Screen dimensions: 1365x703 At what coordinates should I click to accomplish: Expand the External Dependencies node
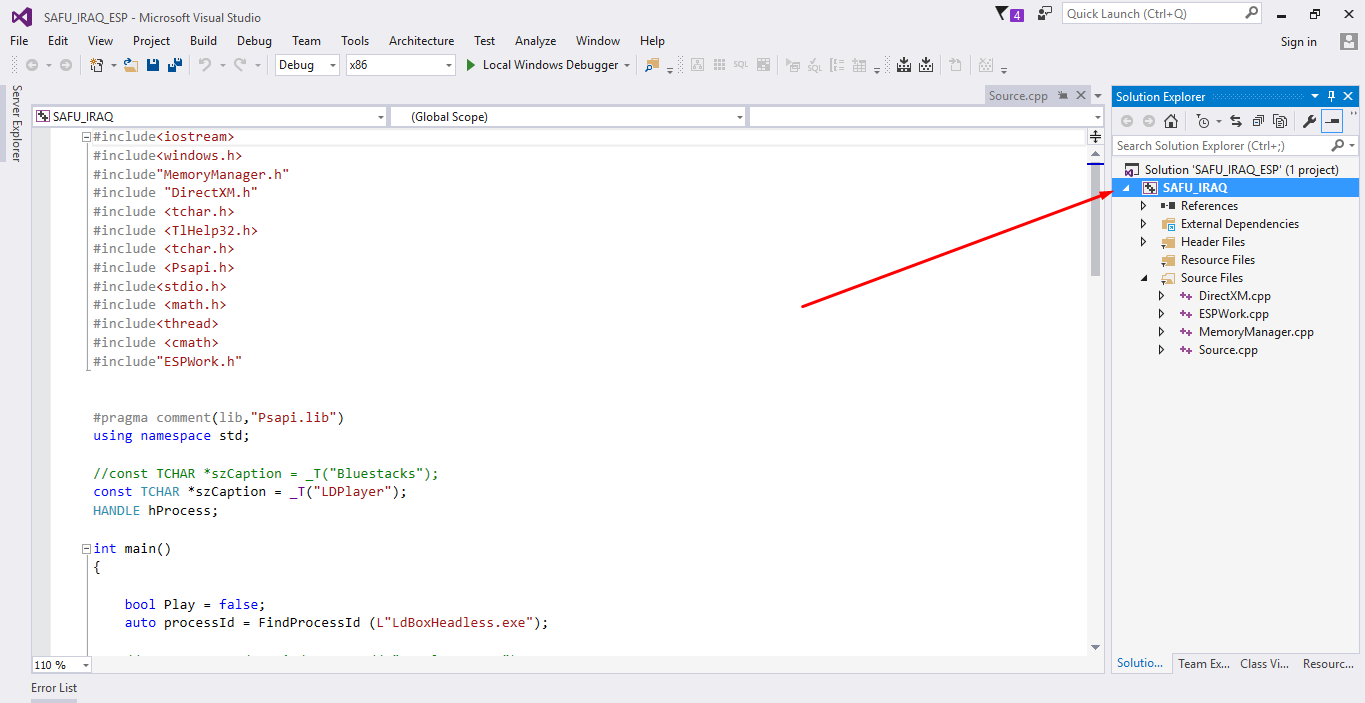pos(1144,224)
